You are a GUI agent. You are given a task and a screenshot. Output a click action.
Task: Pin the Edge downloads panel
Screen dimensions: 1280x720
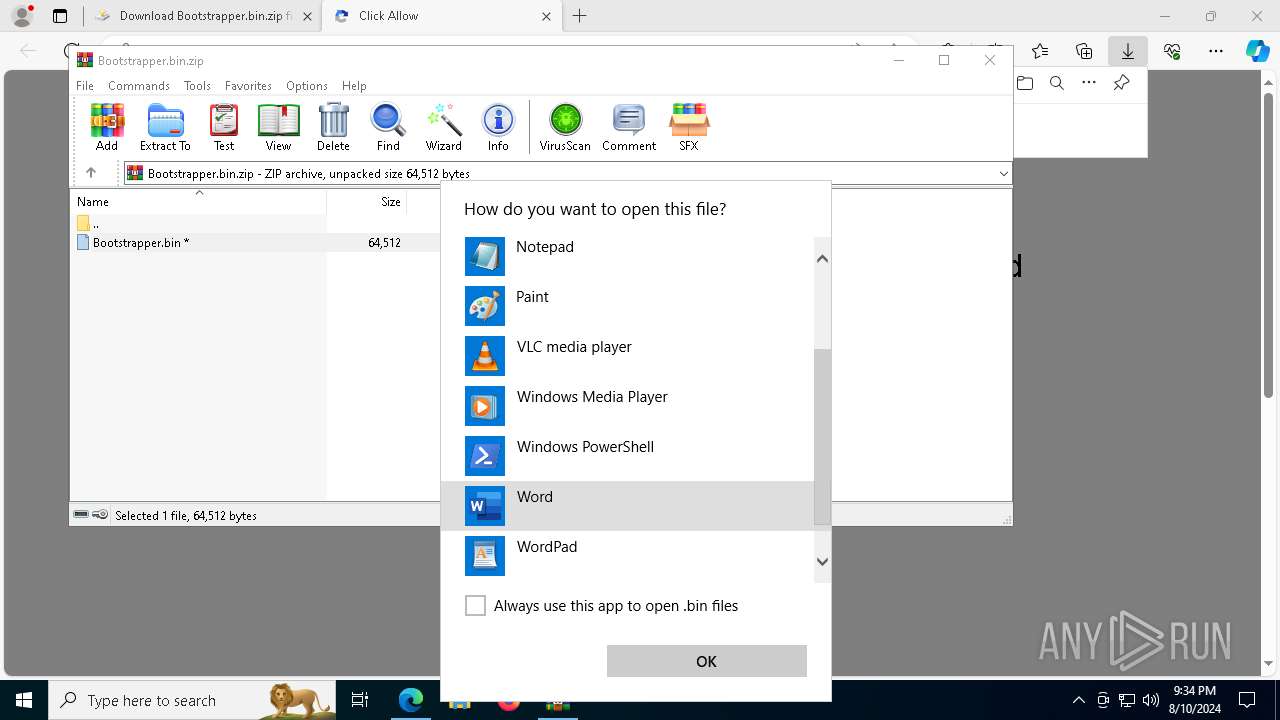pyautogui.click(x=1121, y=83)
